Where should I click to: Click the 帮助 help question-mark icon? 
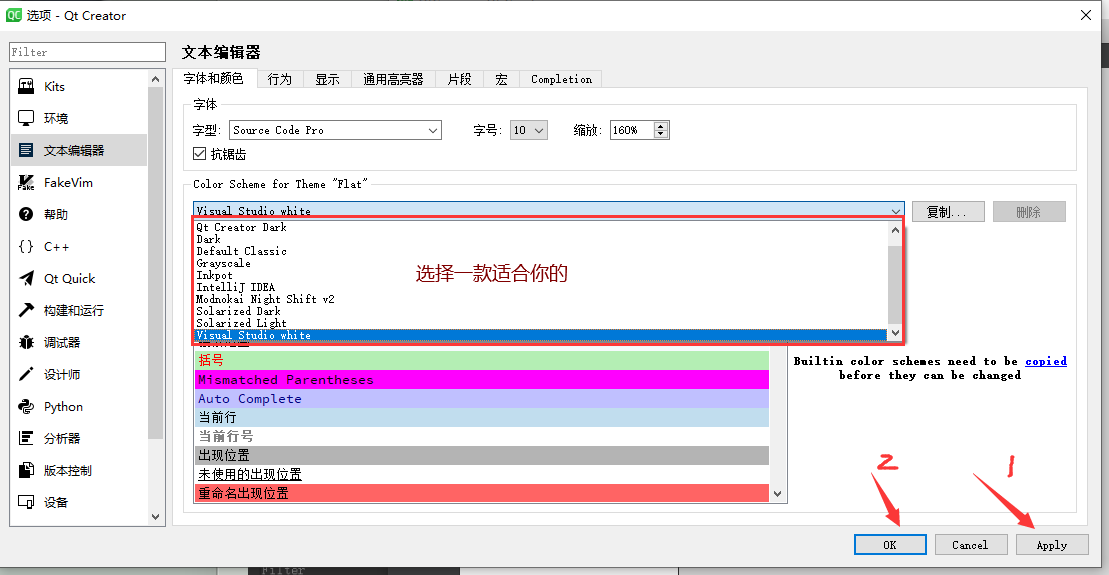pos(26,214)
